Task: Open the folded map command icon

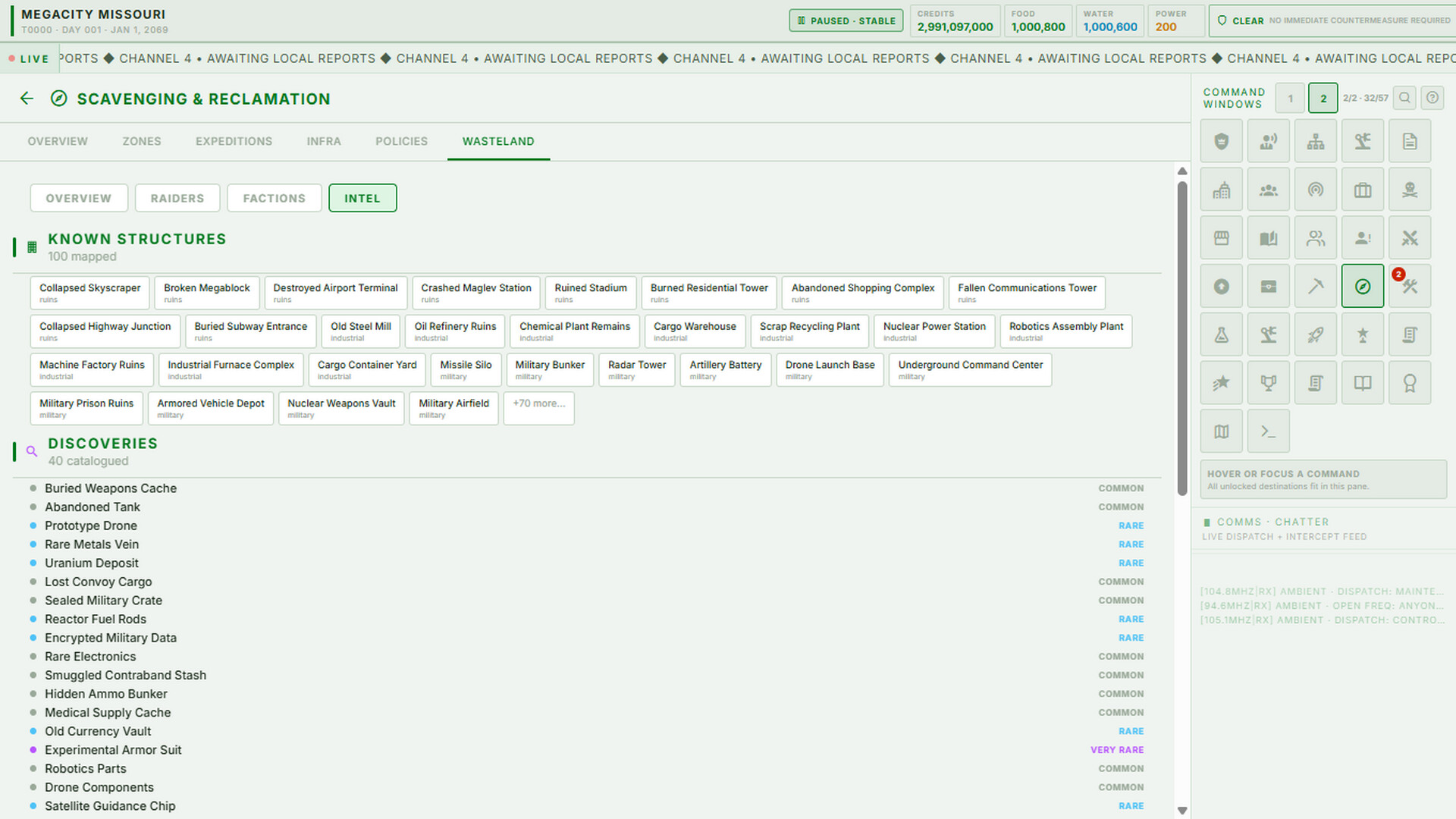Action: point(1221,431)
